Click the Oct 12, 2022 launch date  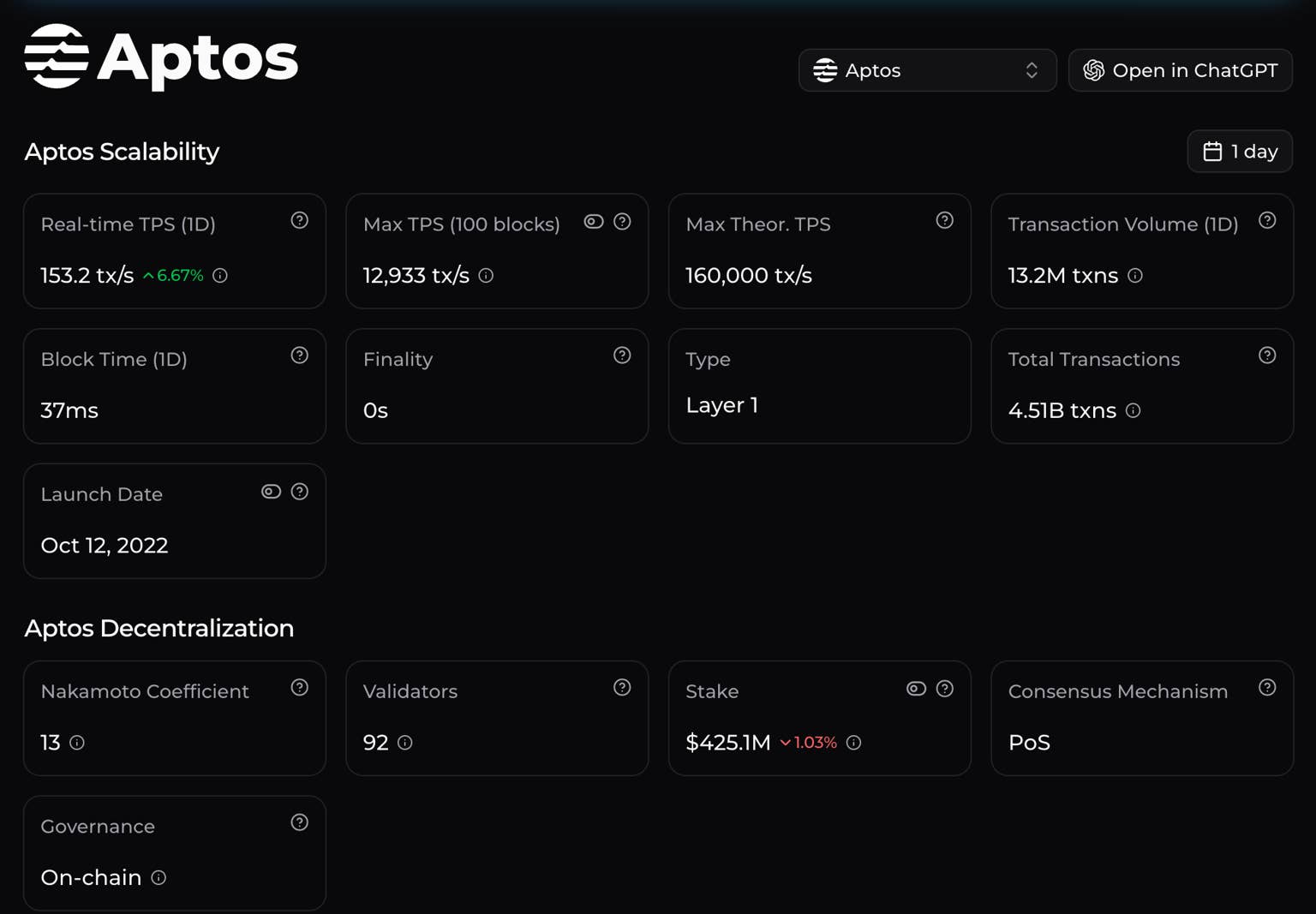105,546
